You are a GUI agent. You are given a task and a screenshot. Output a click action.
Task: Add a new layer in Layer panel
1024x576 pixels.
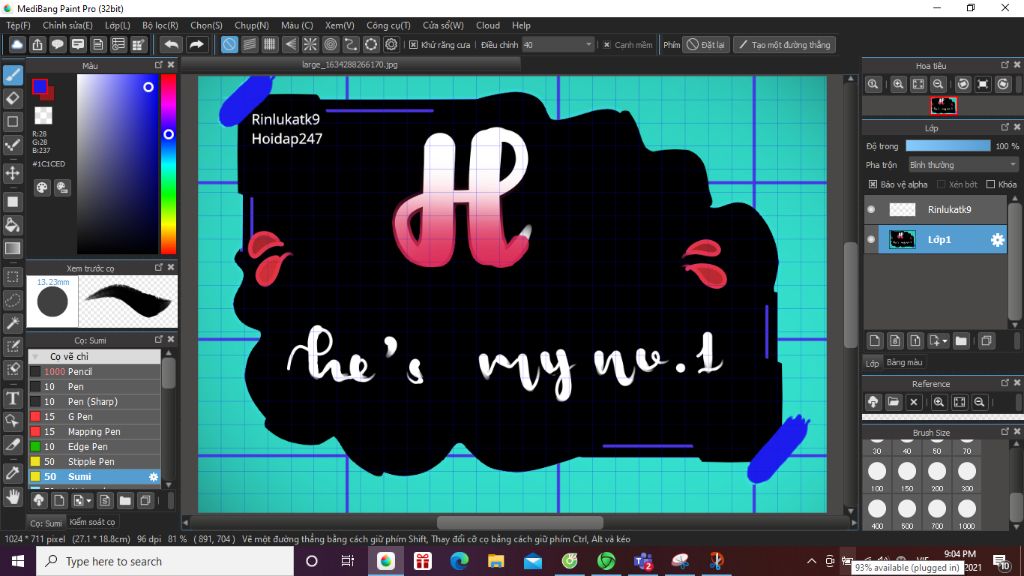tap(874, 341)
